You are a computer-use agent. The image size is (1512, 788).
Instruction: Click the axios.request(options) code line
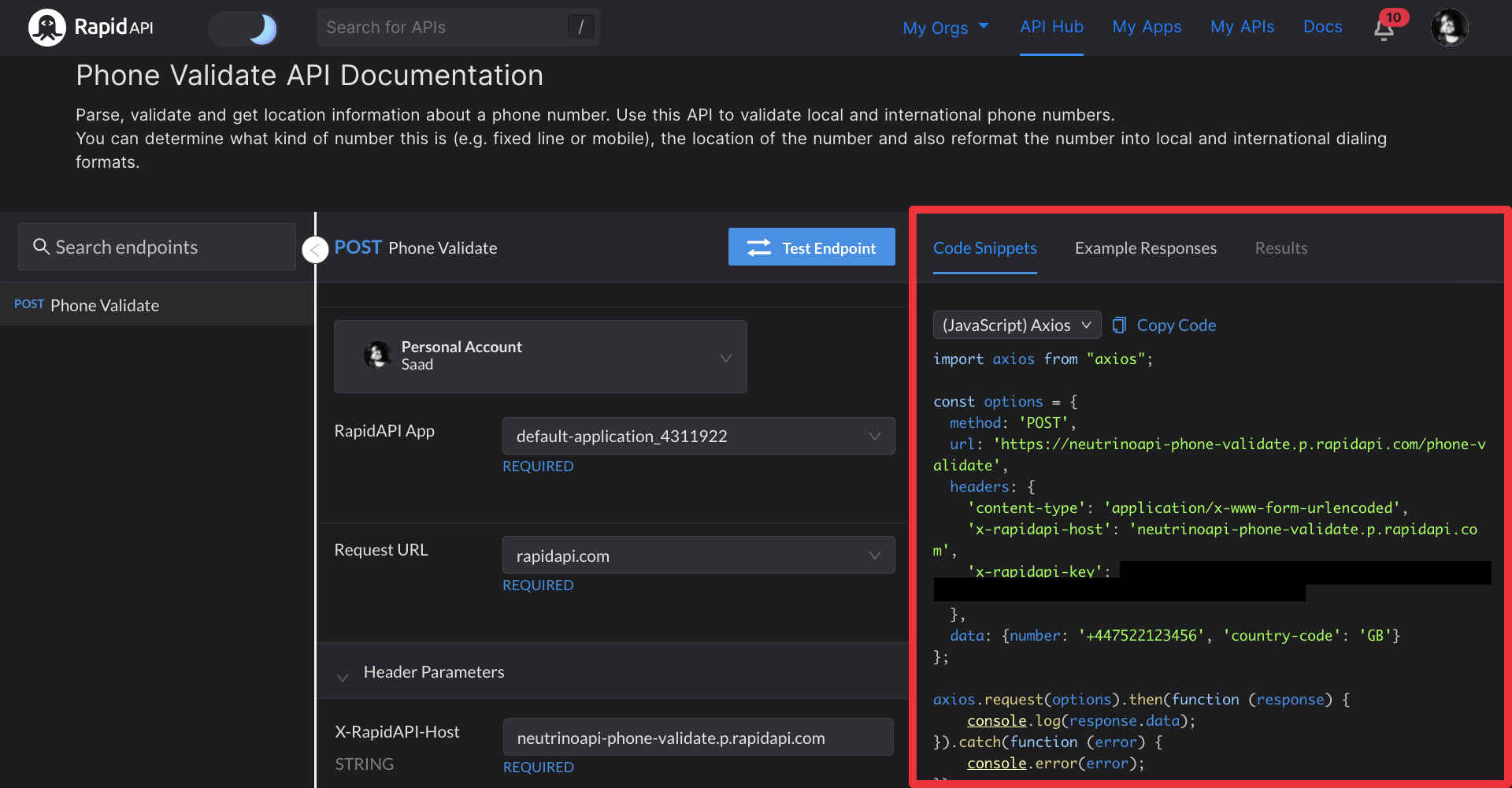pyautogui.click(x=1141, y=700)
